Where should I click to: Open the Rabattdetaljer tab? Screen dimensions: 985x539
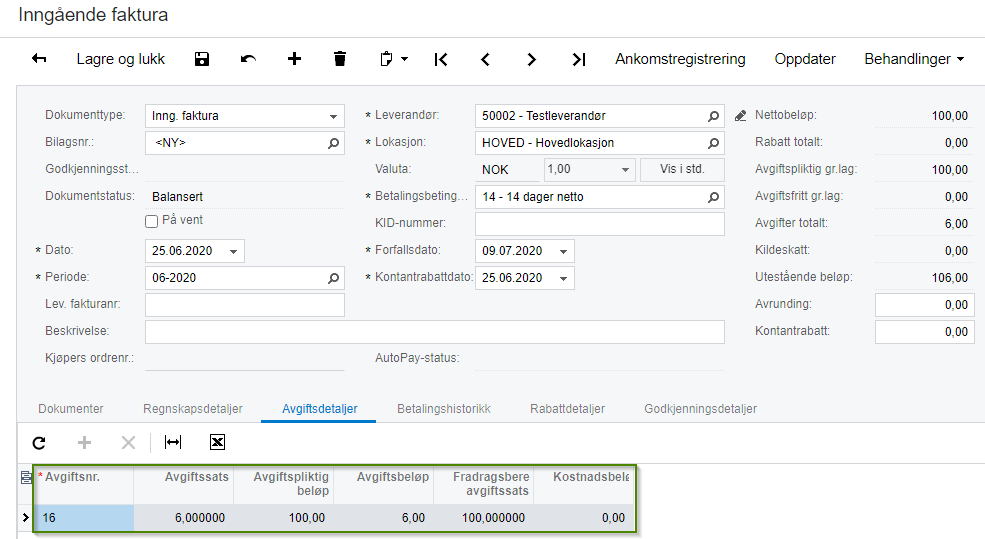coord(567,409)
